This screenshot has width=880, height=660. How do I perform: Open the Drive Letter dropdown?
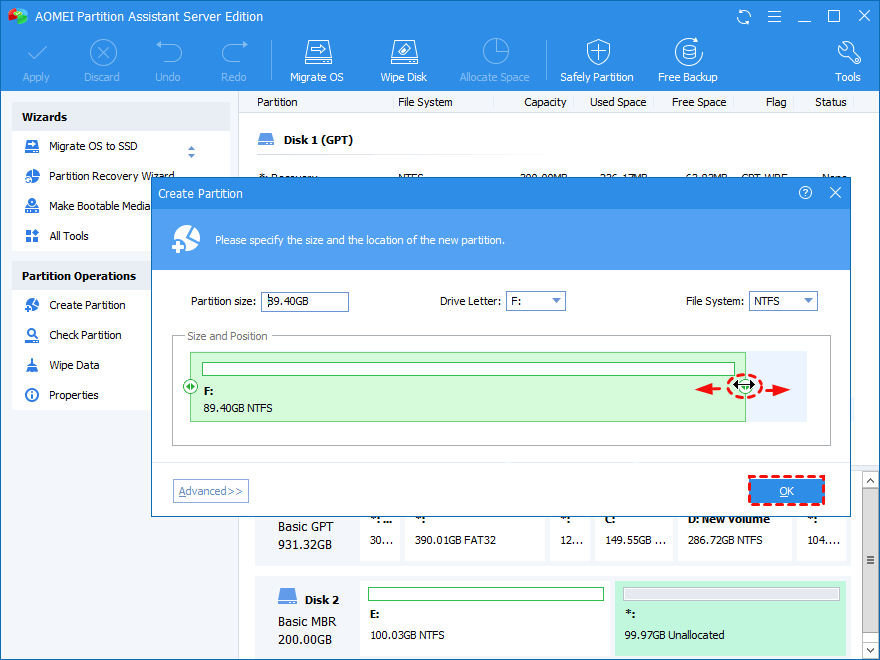536,301
